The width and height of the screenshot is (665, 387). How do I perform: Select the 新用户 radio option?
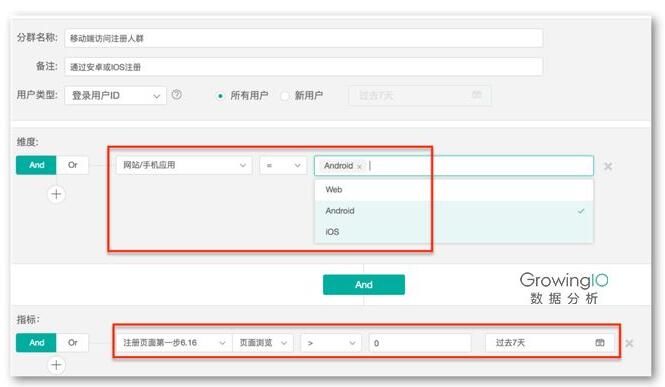tap(285, 96)
